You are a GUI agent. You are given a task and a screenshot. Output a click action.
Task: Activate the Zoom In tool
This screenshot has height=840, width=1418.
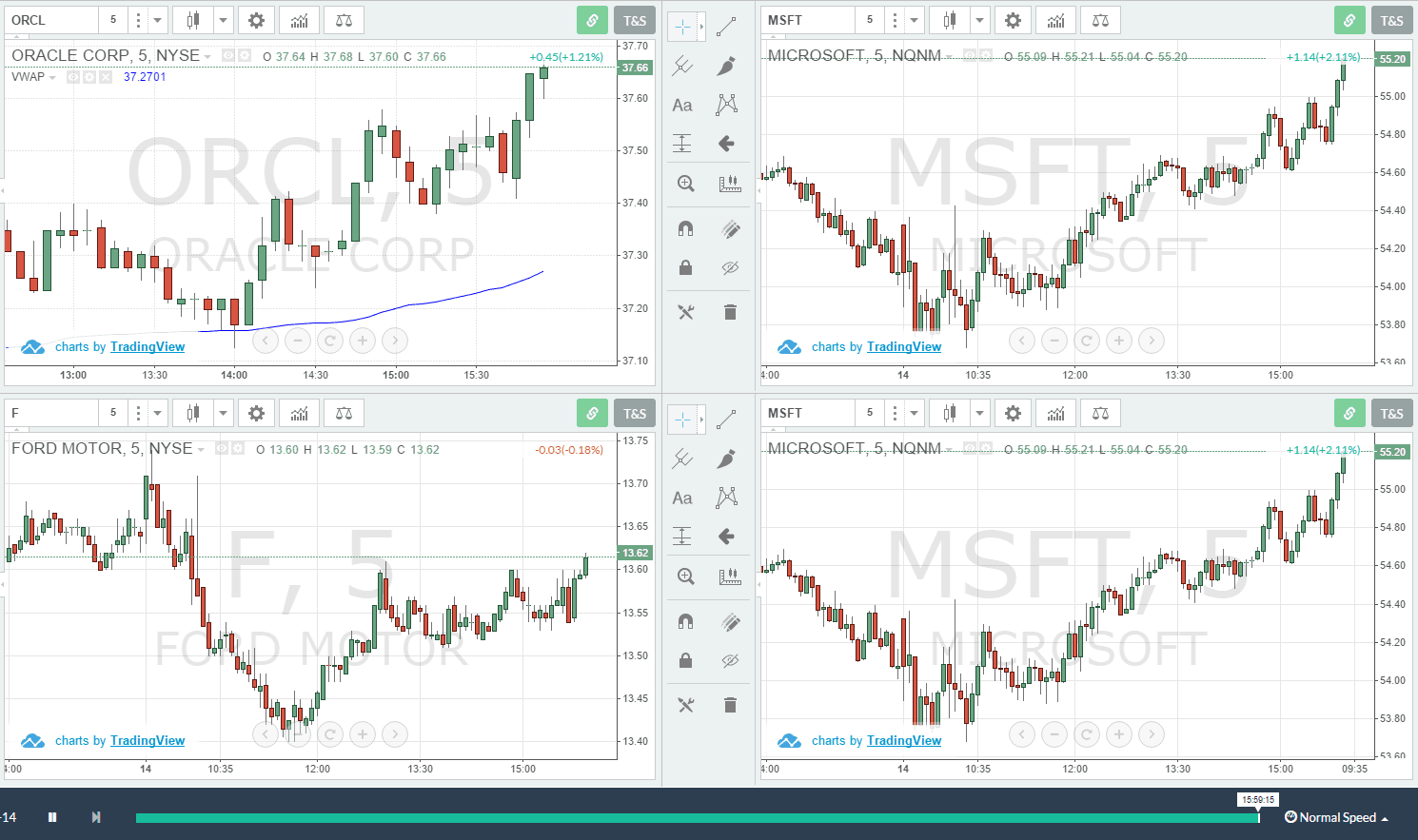pos(685,183)
